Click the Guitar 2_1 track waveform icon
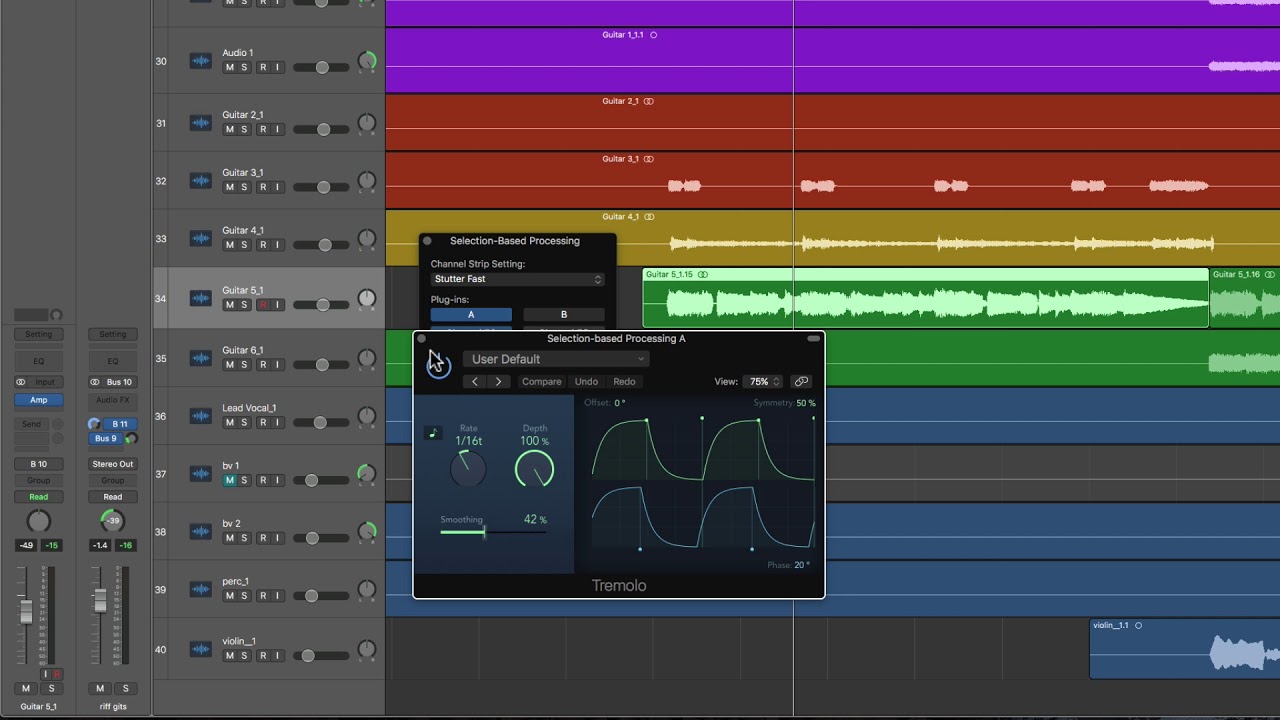This screenshot has height=720, width=1280. click(x=201, y=123)
